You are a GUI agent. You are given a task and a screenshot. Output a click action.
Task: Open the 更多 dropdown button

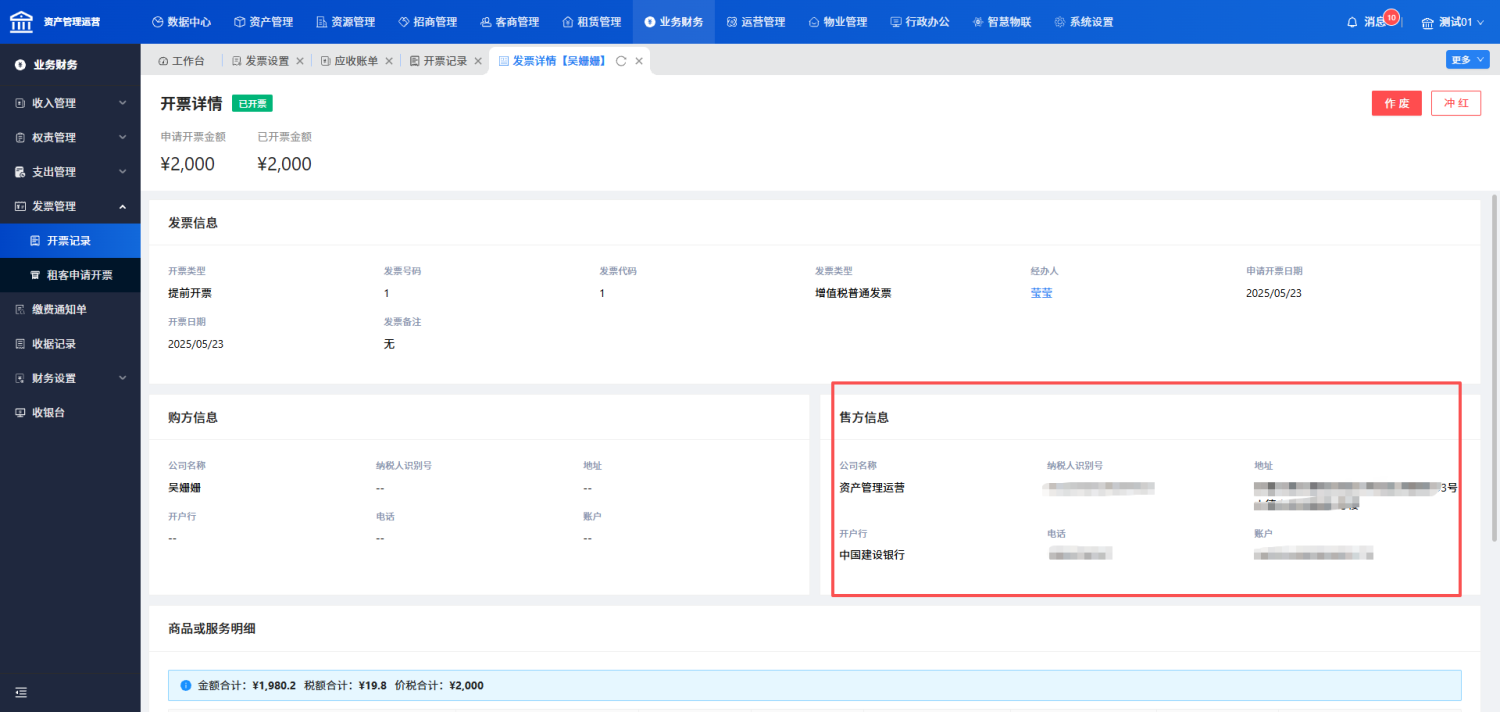click(x=1468, y=60)
